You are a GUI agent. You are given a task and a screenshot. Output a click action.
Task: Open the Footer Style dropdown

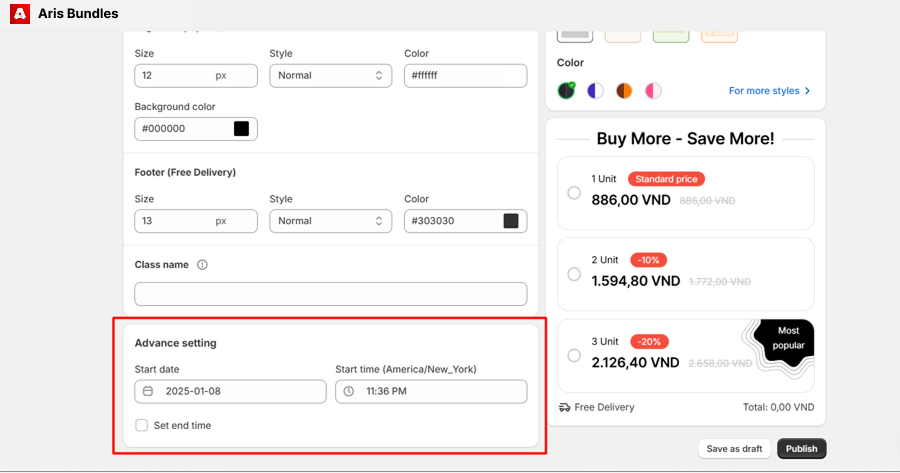click(331, 221)
